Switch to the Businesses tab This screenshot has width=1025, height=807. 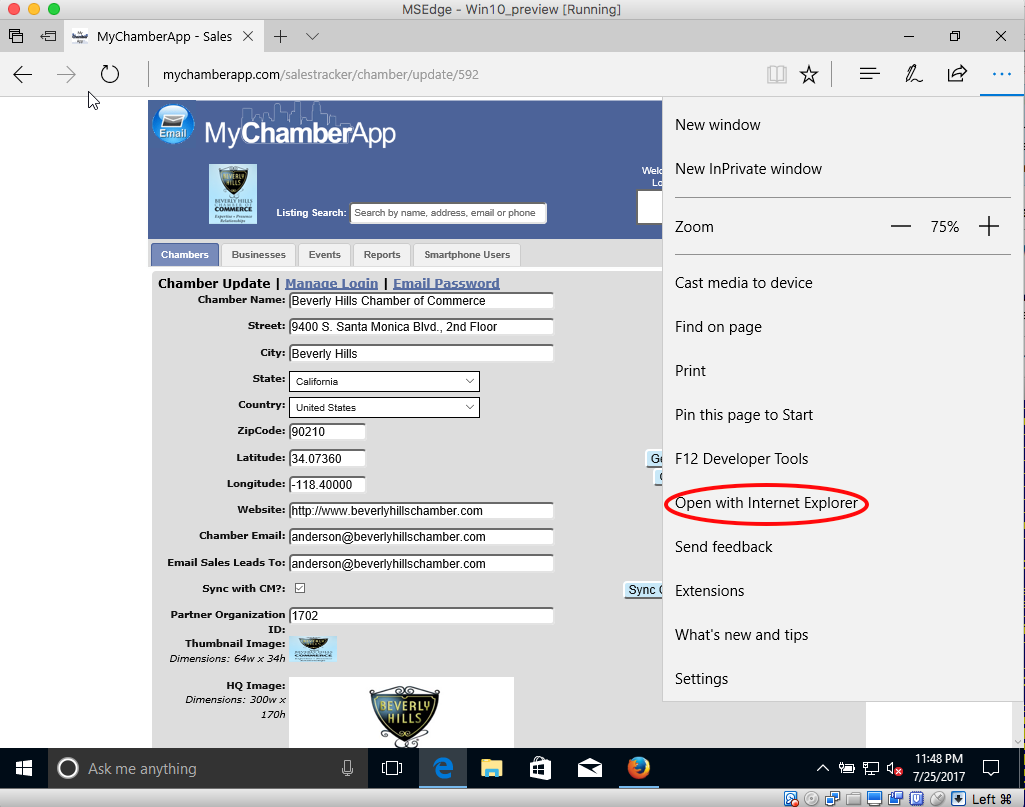pyautogui.click(x=259, y=255)
